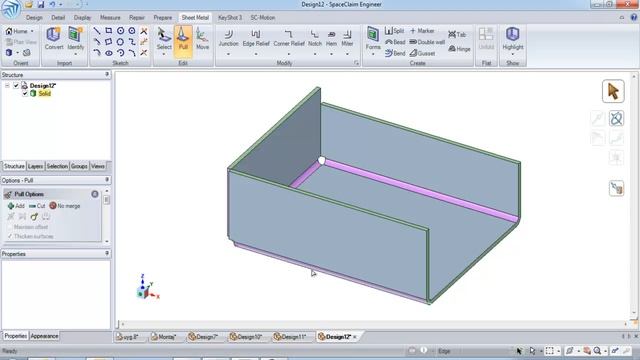
Task: Enable the No merge pull option
Action: pyautogui.click(x=64, y=206)
